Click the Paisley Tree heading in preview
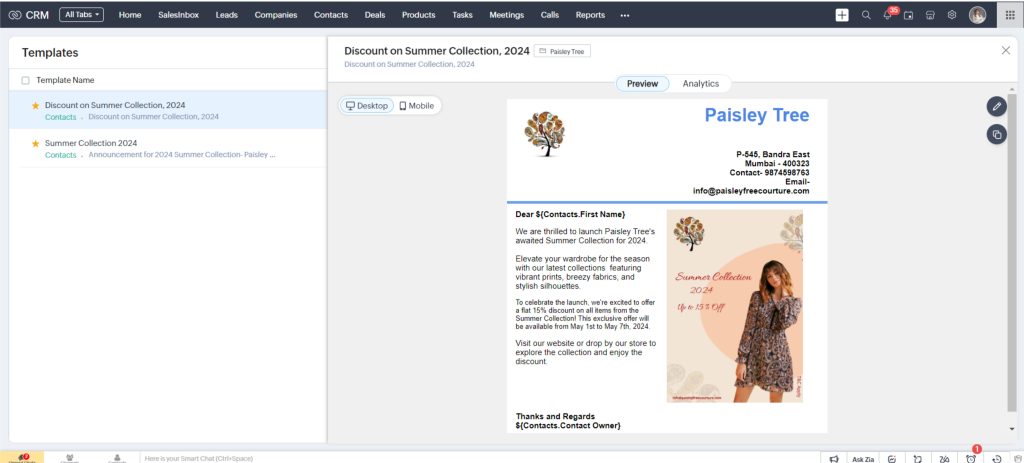The height and width of the screenshot is (463, 1024). click(x=757, y=116)
